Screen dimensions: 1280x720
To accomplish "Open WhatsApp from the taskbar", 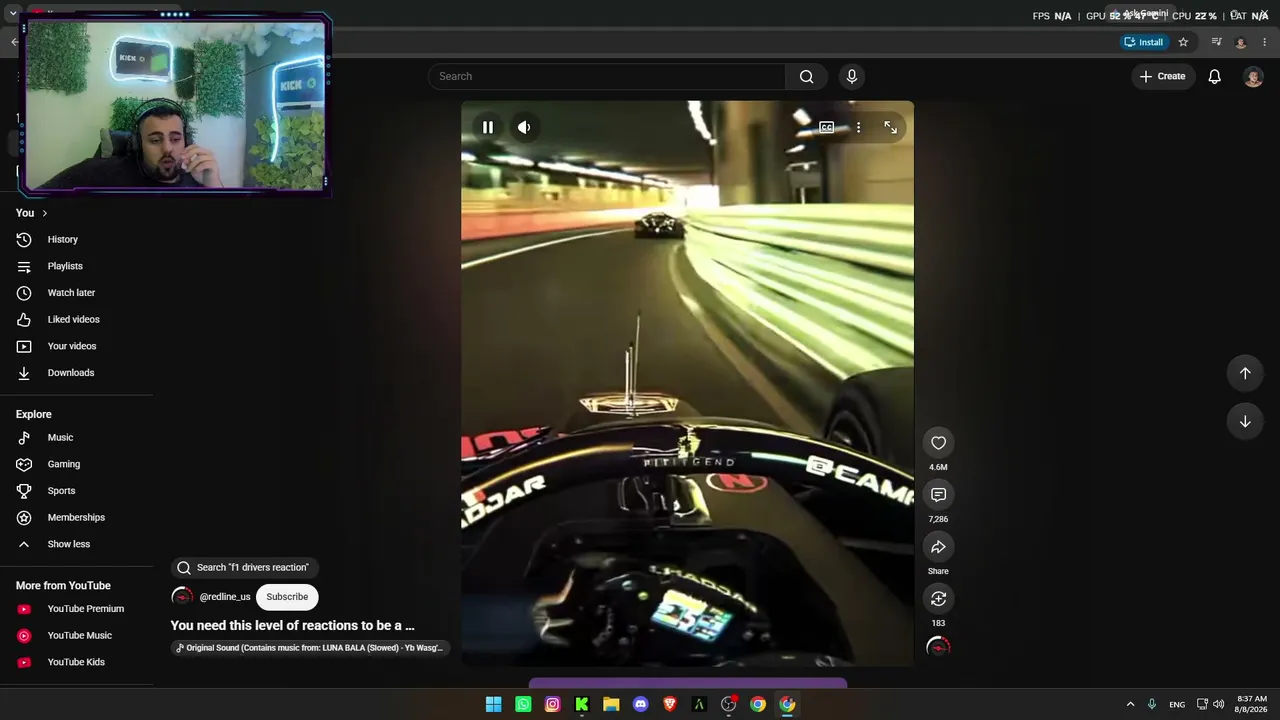I will tap(523, 704).
